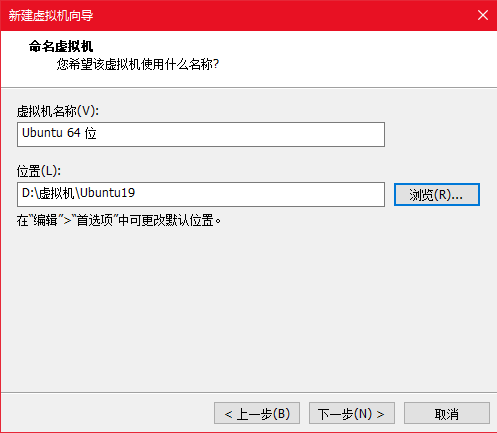
Task: Close the 新建虚拟机向导 window
Action: 483,15
